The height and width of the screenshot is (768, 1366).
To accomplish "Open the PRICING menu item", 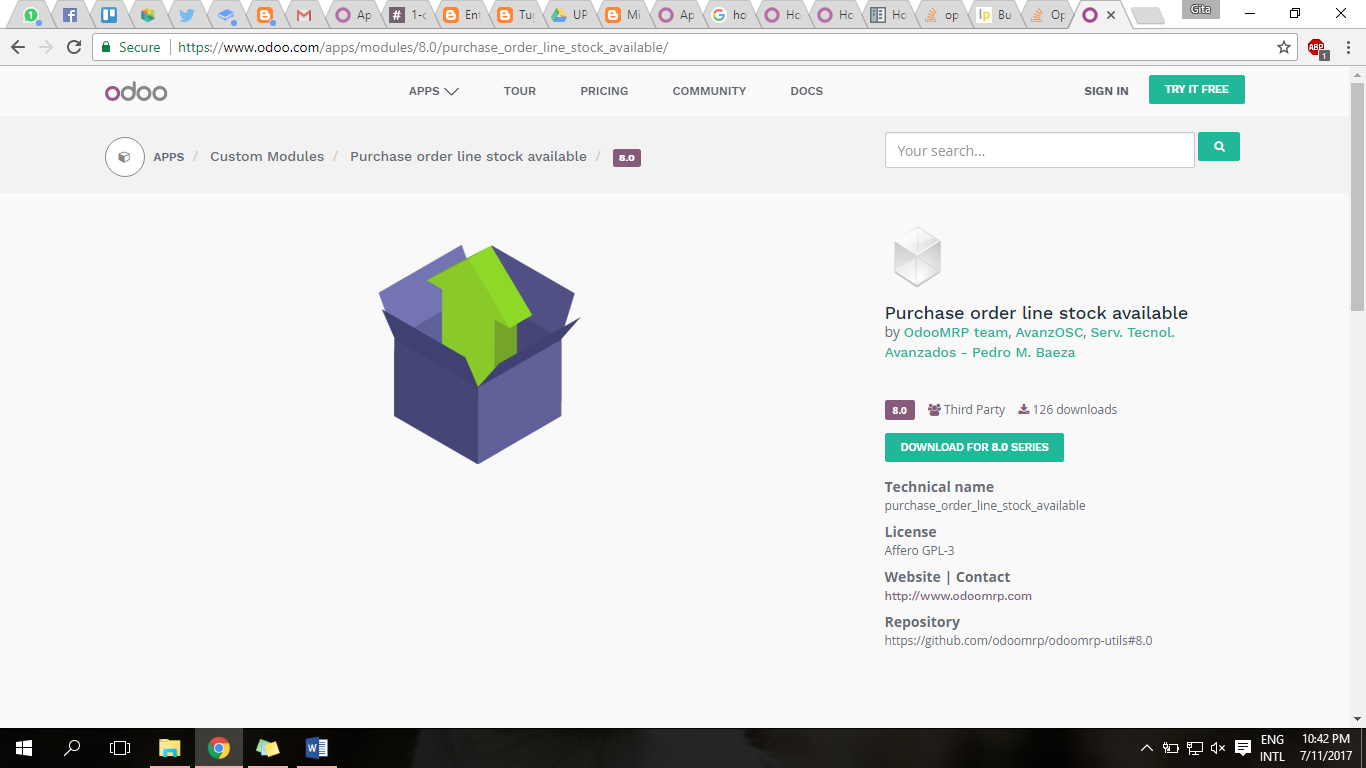I will (x=604, y=91).
